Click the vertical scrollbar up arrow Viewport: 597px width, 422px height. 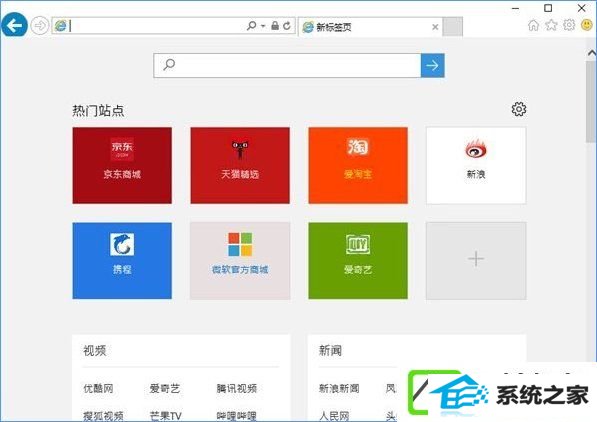tap(592, 53)
